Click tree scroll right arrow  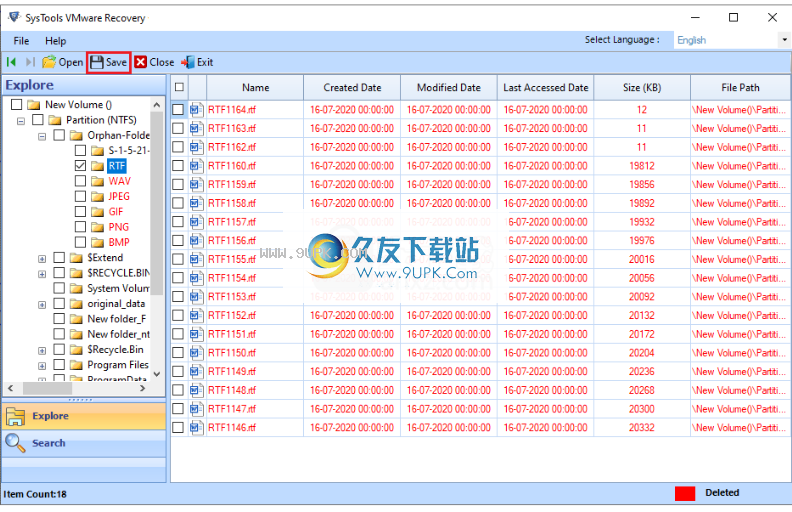(x=142, y=388)
